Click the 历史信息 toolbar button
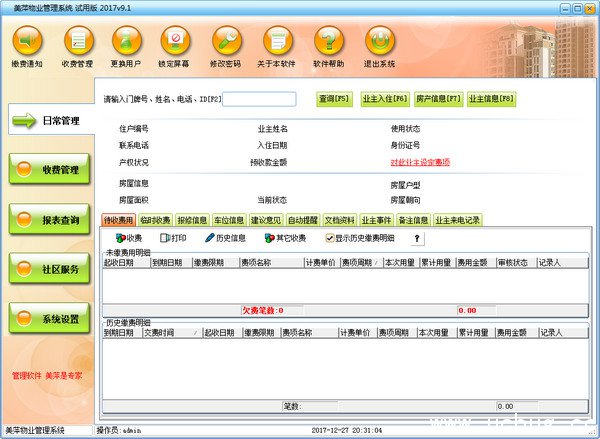Screen dimensions: 600x439 click(226, 238)
